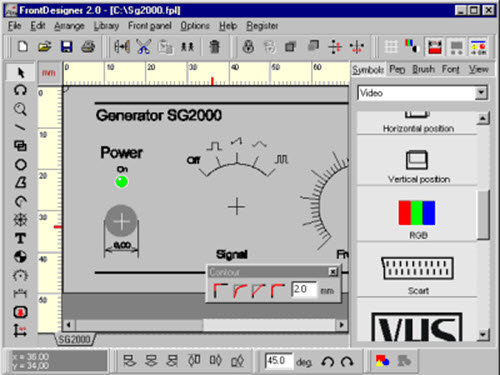Screen dimensions: 500x375
Task: Open a file with the folder icon
Action: (44, 47)
